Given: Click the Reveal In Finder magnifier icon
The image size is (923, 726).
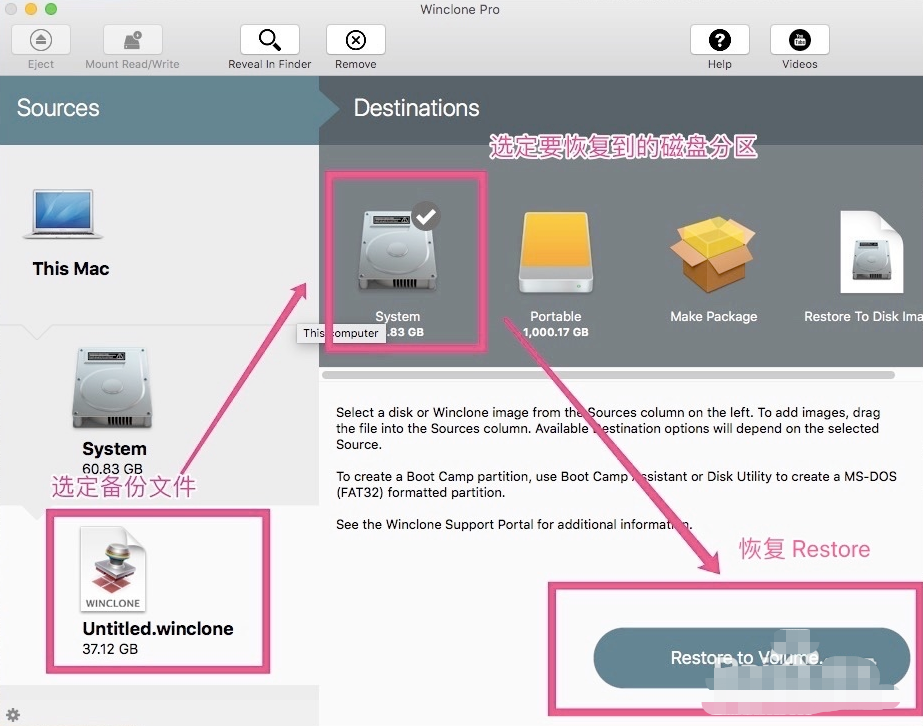Looking at the screenshot, I should click(x=270, y=40).
